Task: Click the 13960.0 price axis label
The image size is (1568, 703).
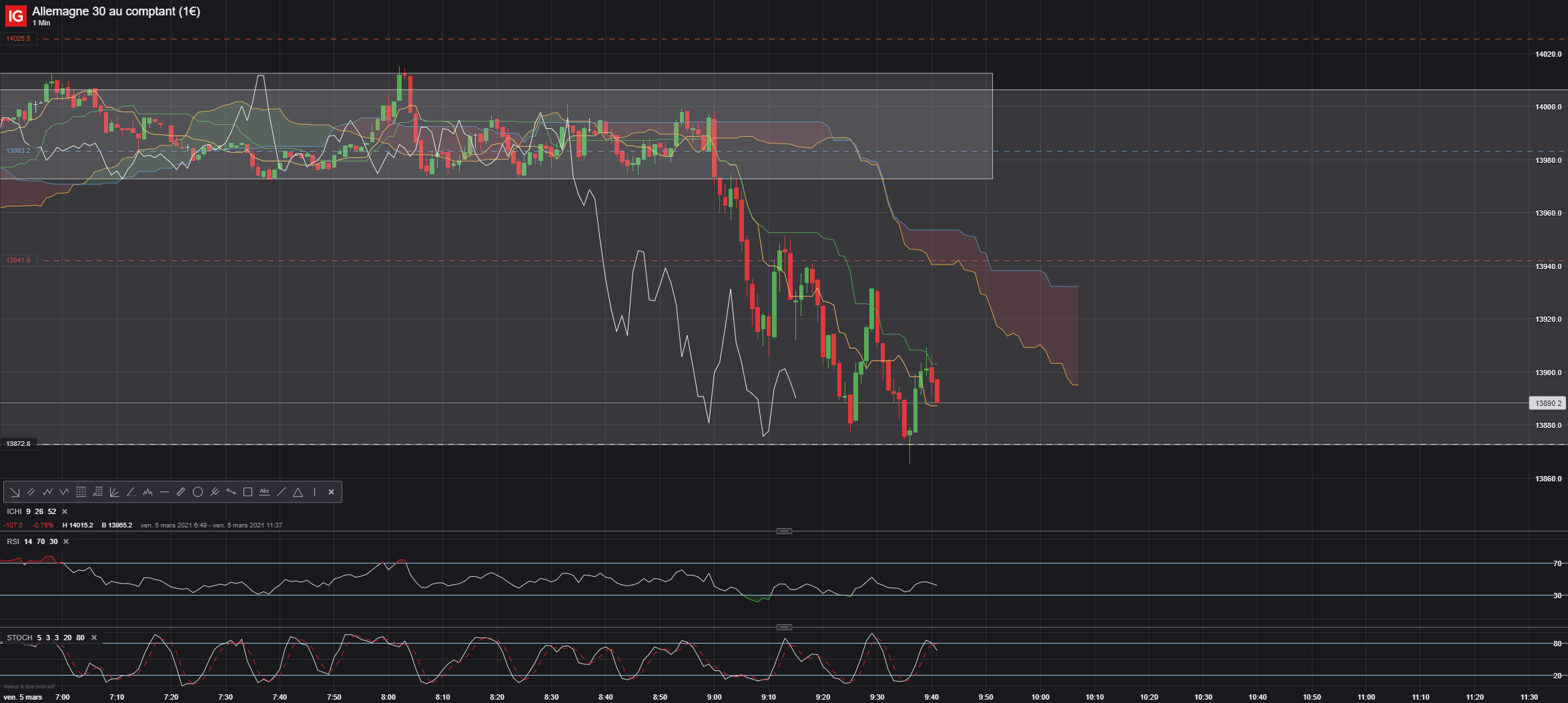Action: (1548, 214)
